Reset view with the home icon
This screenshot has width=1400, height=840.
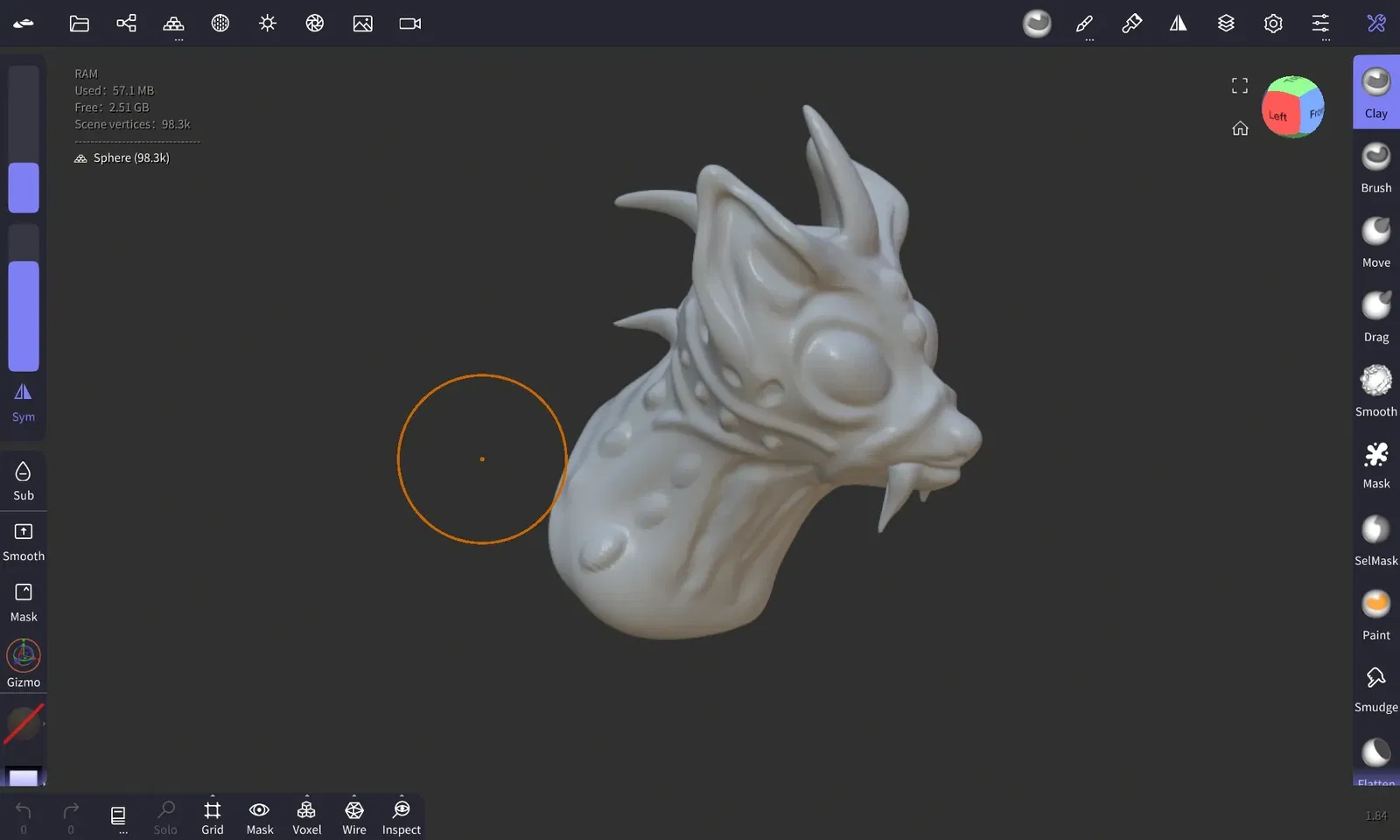tap(1240, 129)
